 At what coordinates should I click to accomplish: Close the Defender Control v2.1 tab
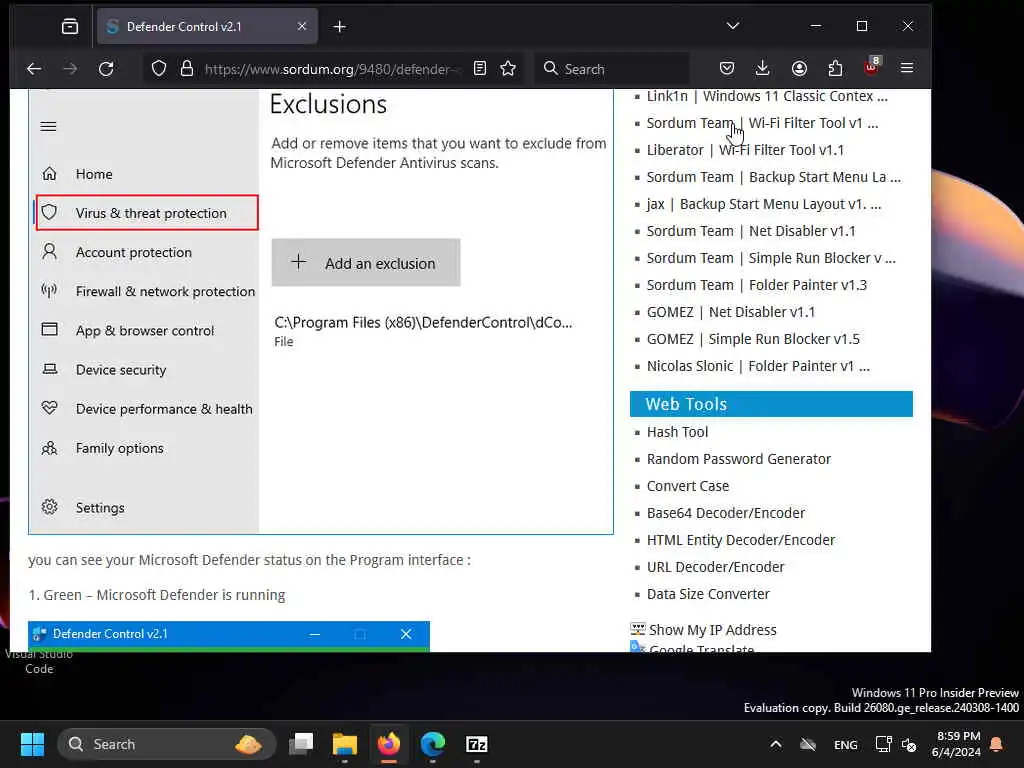click(x=302, y=26)
